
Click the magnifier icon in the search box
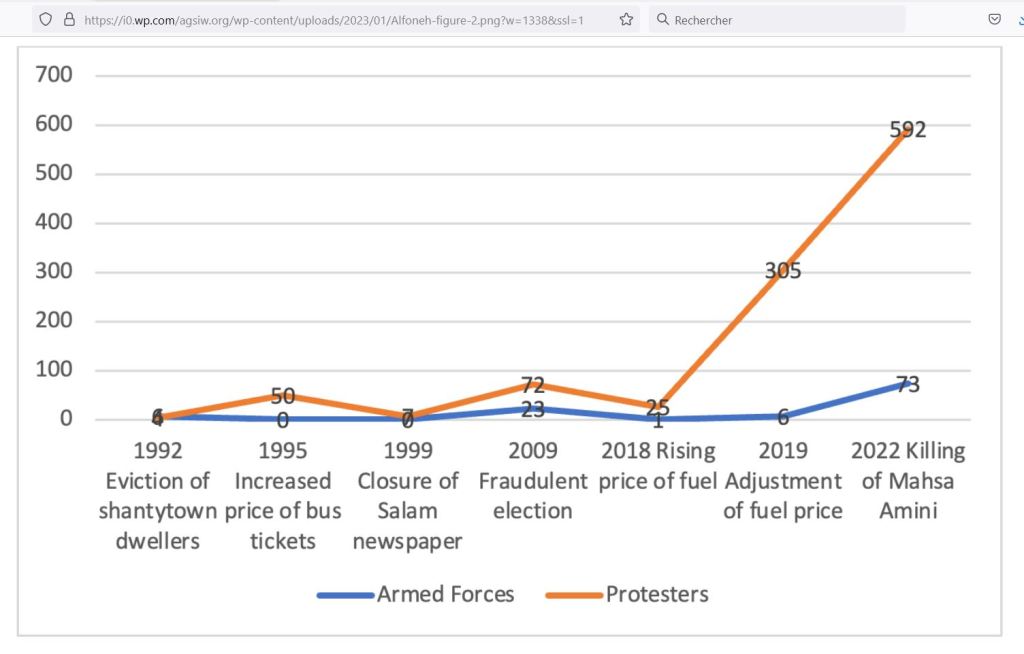(663, 20)
